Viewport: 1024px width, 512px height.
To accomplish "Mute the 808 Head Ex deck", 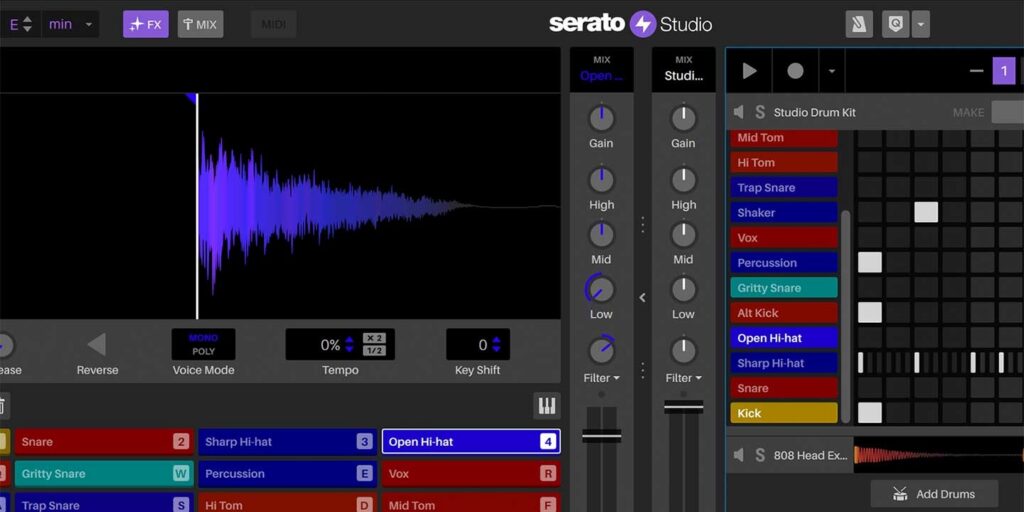I will point(739,455).
